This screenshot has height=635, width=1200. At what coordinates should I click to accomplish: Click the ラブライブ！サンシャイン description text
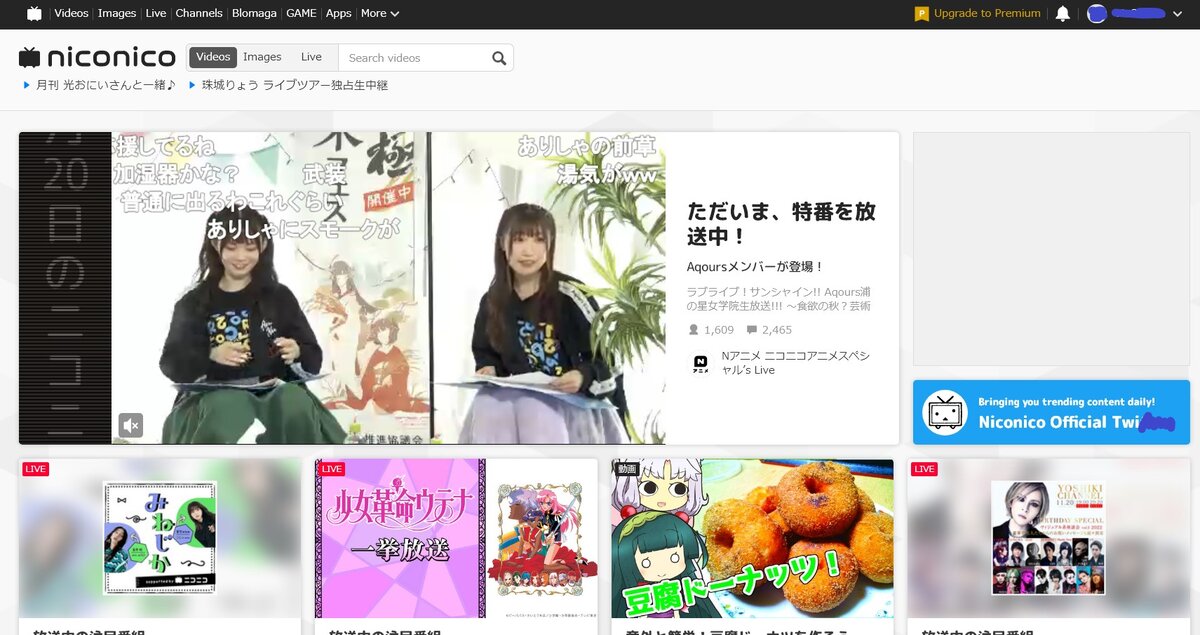click(x=779, y=298)
